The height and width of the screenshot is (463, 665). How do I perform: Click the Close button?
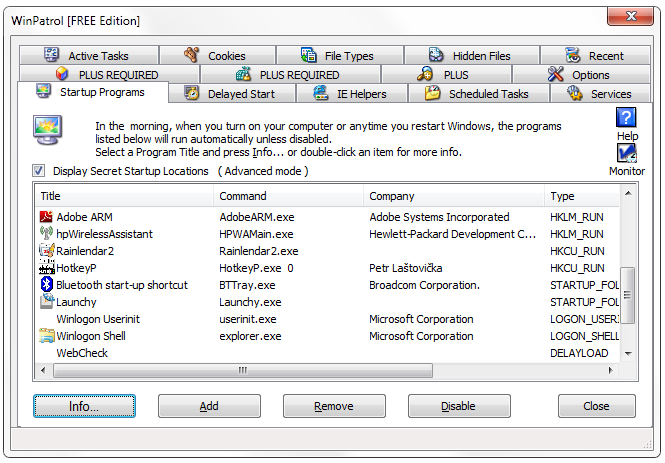(596, 406)
